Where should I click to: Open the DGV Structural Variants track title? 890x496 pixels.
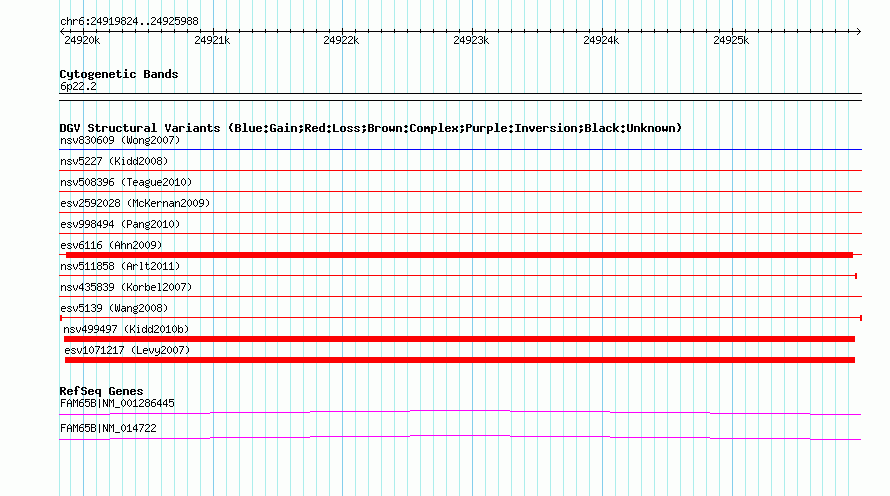371,128
